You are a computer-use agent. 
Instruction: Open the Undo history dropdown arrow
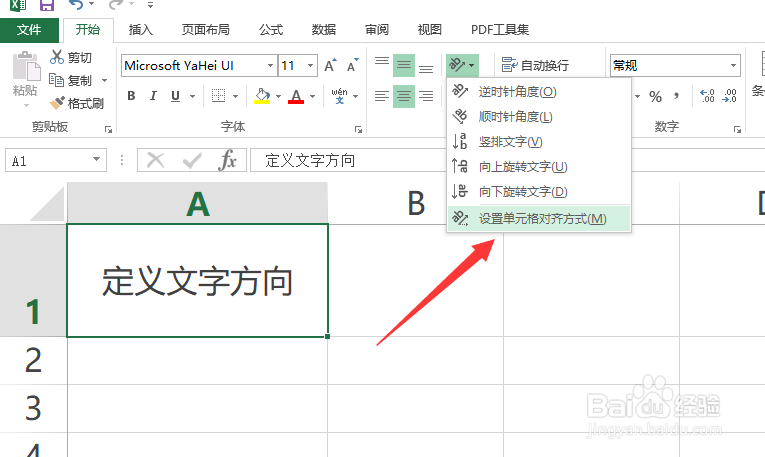tap(91, 4)
